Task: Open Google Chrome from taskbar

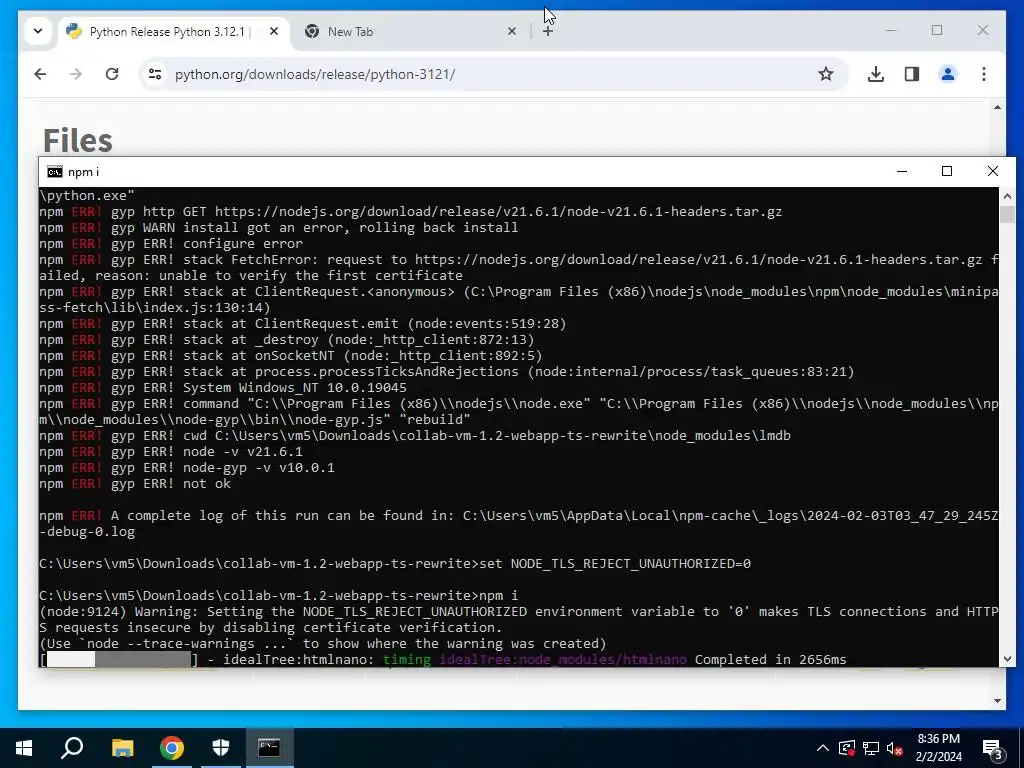Action: point(172,748)
